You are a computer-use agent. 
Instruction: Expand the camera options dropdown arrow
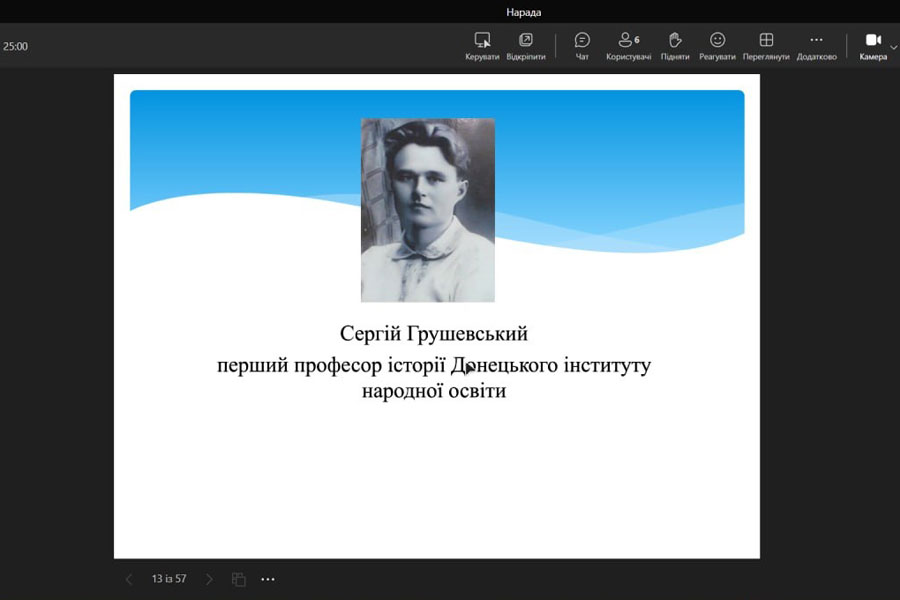coord(894,46)
